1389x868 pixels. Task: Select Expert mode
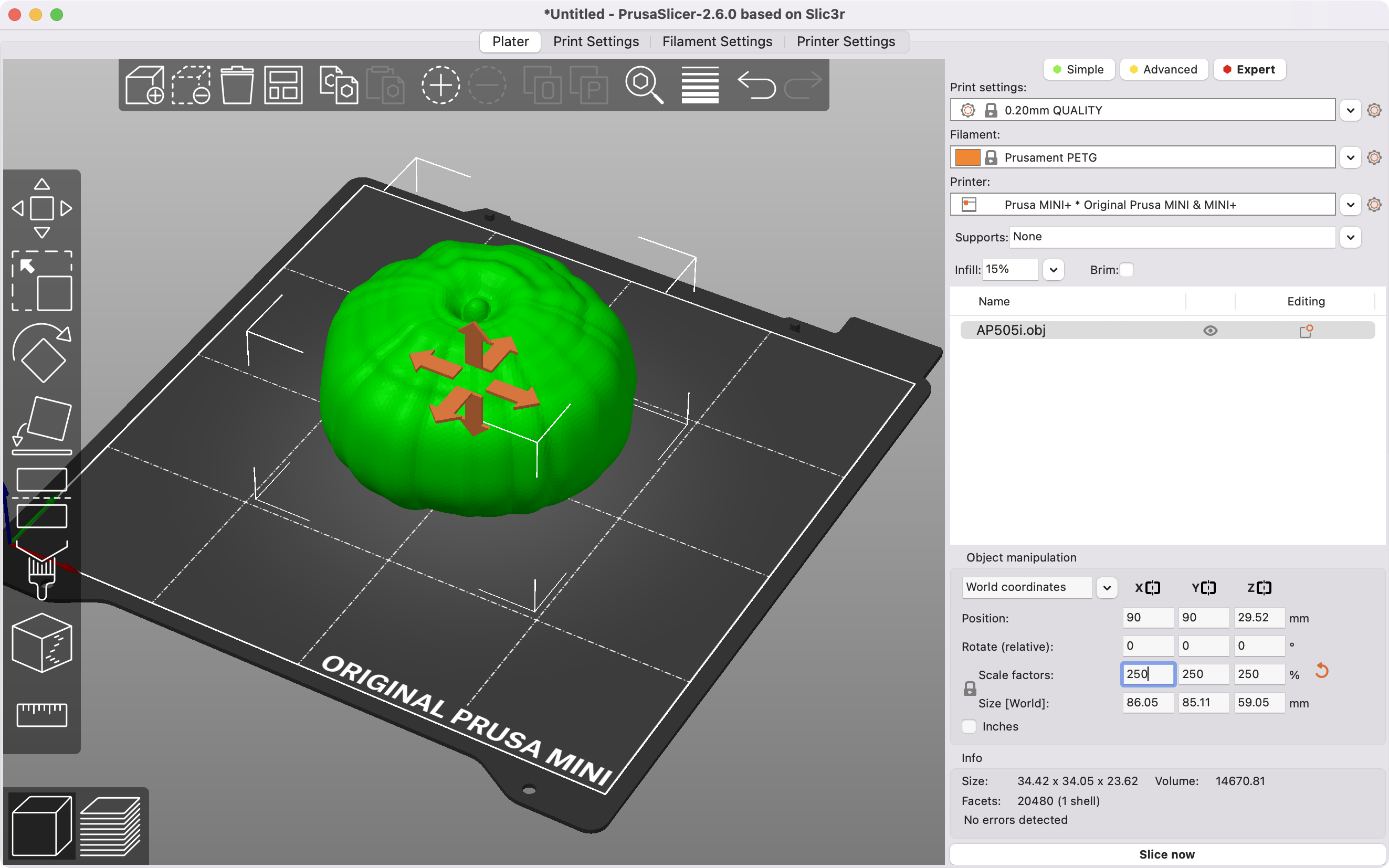tap(1249, 69)
